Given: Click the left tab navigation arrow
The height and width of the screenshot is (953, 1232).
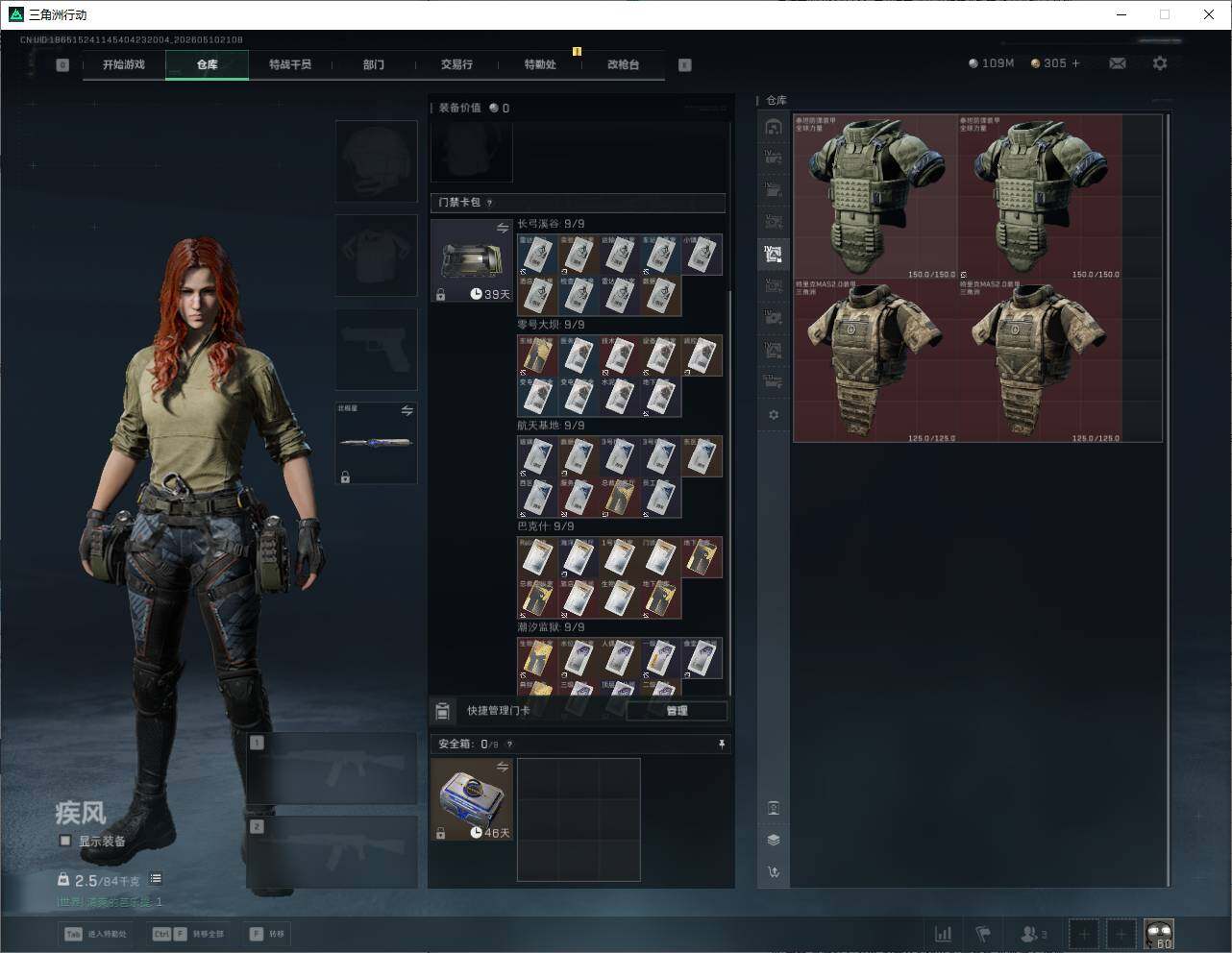Looking at the screenshot, I should (62, 65).
